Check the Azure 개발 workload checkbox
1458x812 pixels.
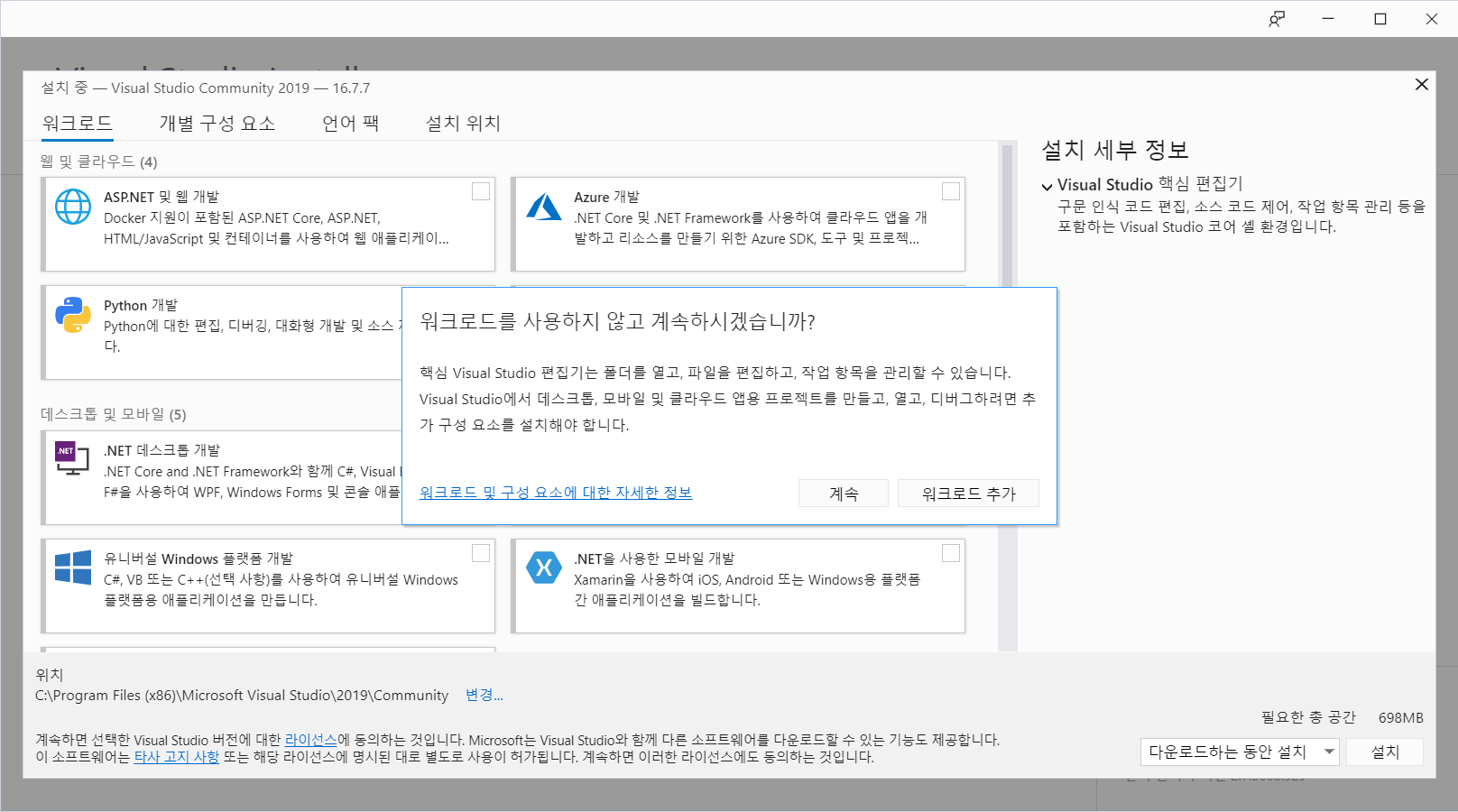(x=951, y=191)
